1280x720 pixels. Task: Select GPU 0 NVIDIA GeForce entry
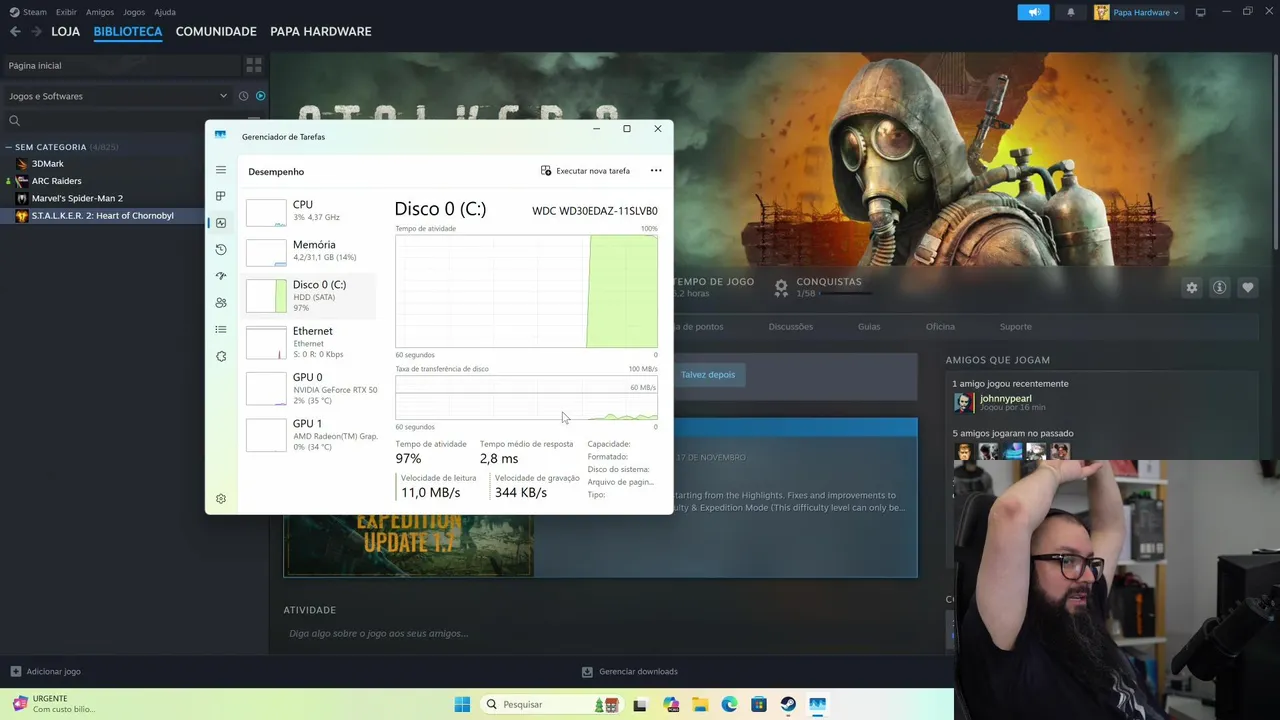click(x=309, y=389)
